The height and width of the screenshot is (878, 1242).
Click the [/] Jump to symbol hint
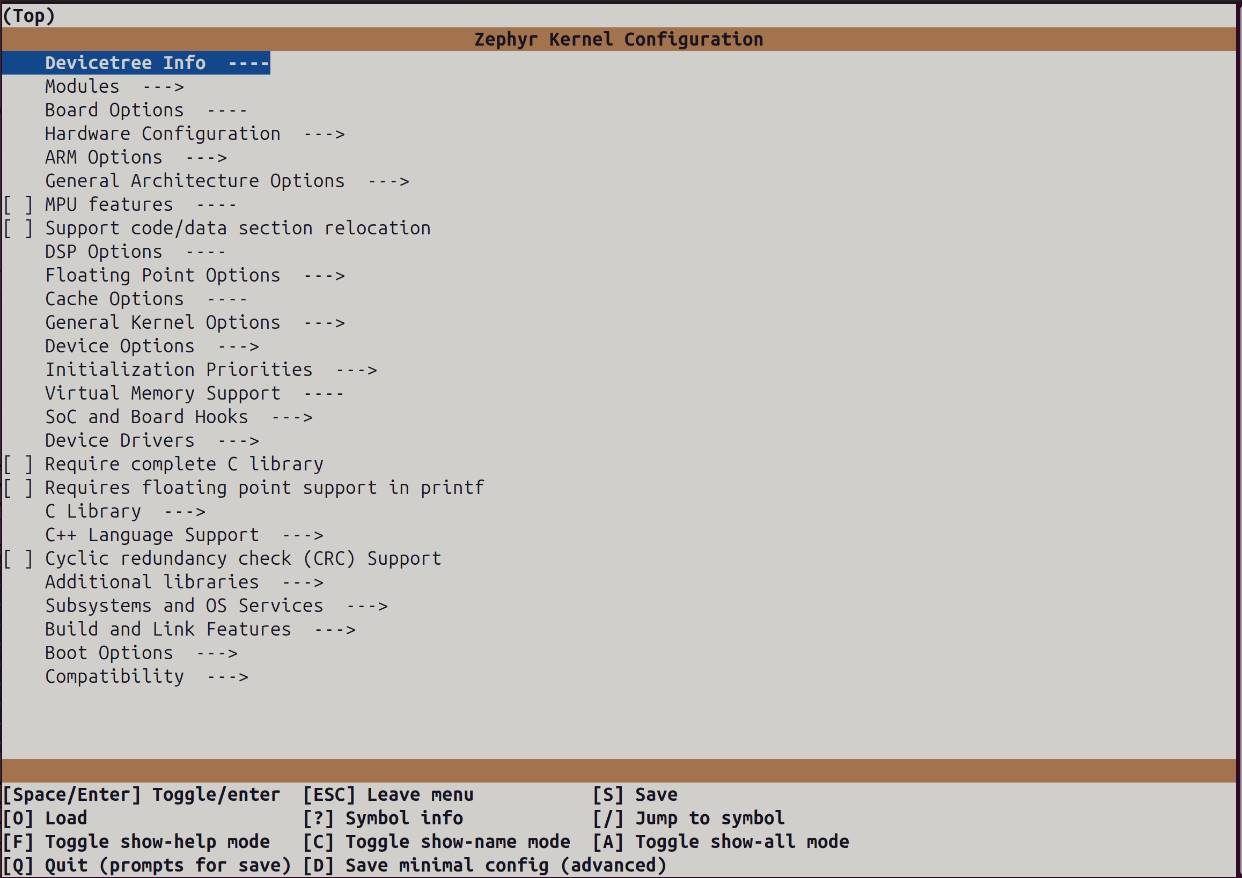click(x=689, y=819)
